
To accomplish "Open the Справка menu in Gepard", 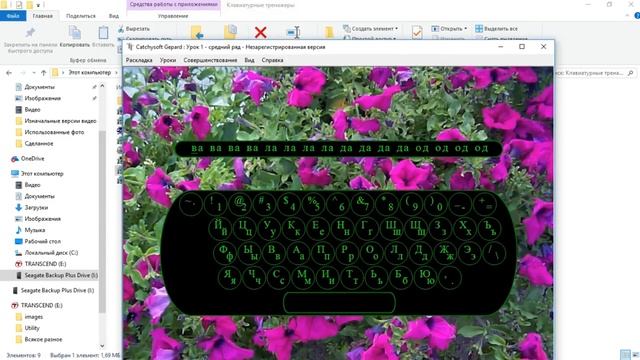I will (x=272, y=60).
